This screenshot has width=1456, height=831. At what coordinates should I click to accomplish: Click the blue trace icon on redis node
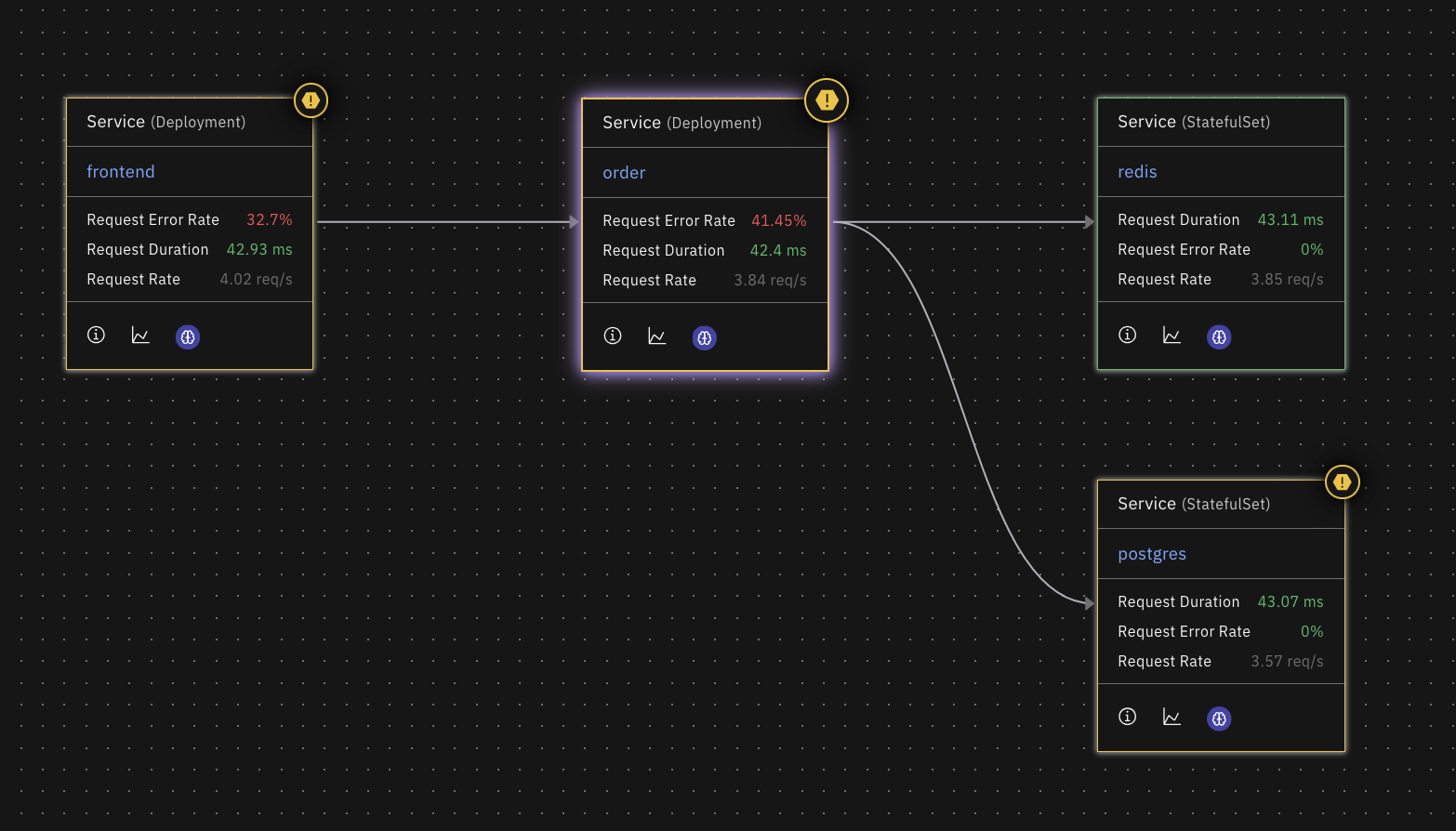point(1219,336)
